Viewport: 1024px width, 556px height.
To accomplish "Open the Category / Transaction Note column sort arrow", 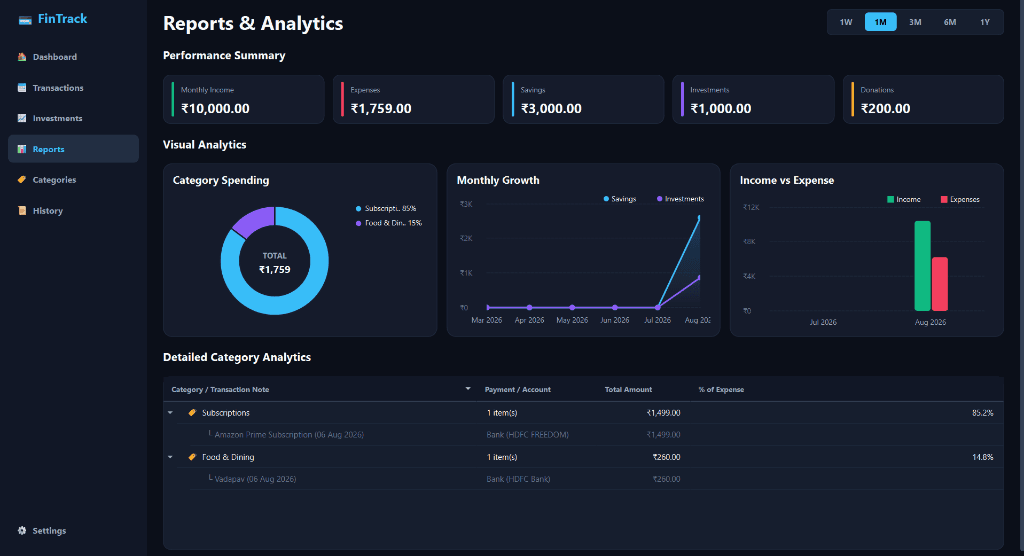I will (468, 389).
